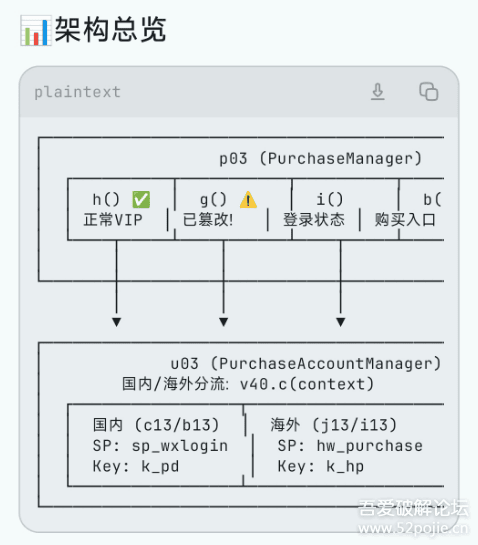Click the download icon in code header
The width and height of the screenshot is (478, 545).
tap(378, 92)
